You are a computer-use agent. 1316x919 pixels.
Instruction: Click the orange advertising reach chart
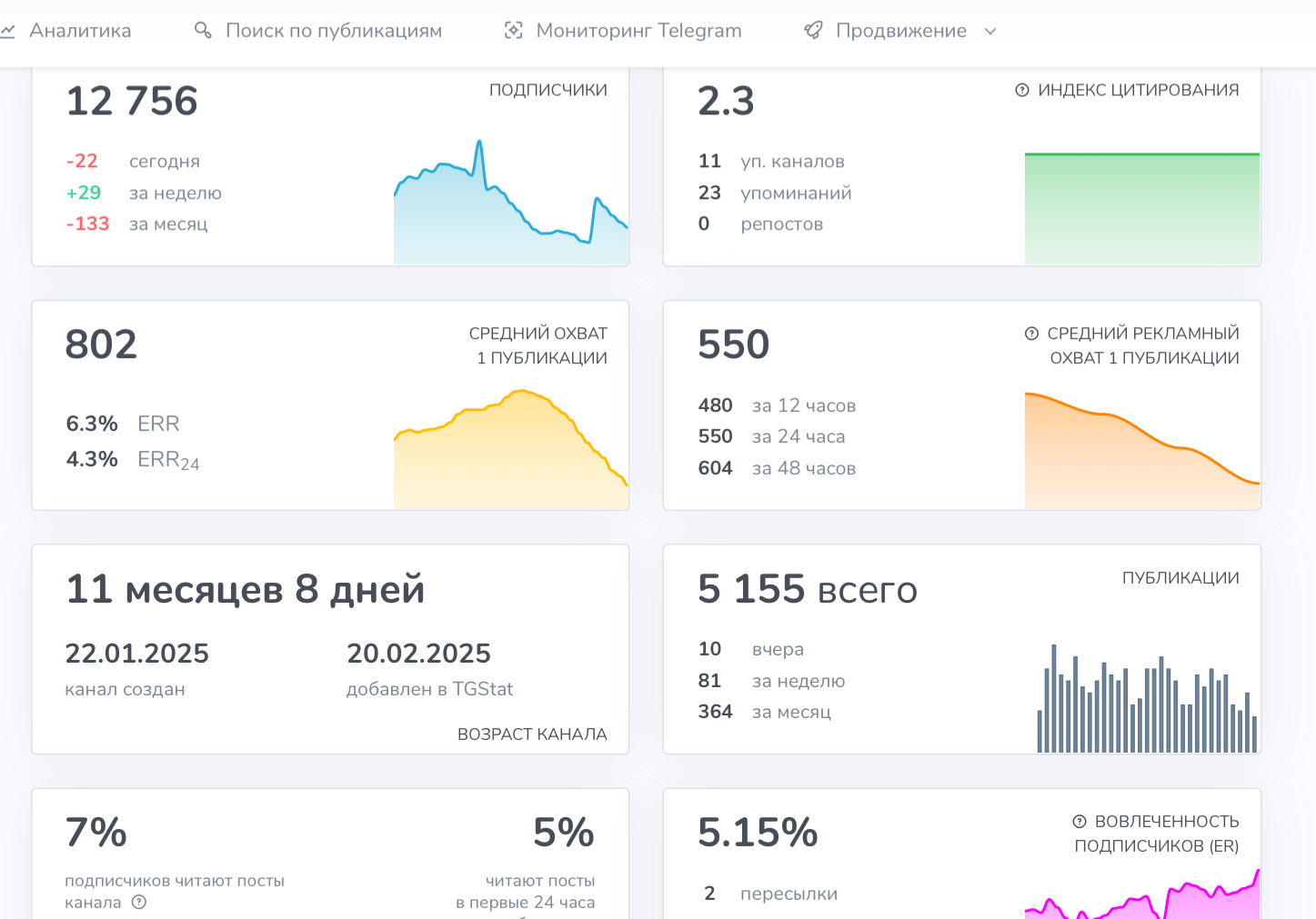(1141, 445)
